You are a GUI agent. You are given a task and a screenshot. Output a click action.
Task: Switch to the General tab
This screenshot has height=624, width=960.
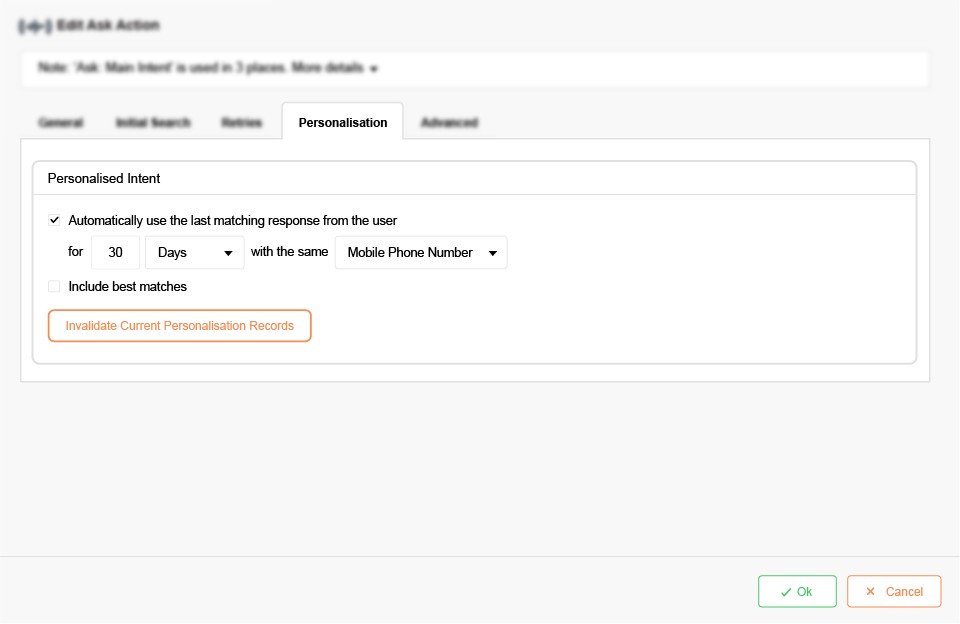pos(60,123)
